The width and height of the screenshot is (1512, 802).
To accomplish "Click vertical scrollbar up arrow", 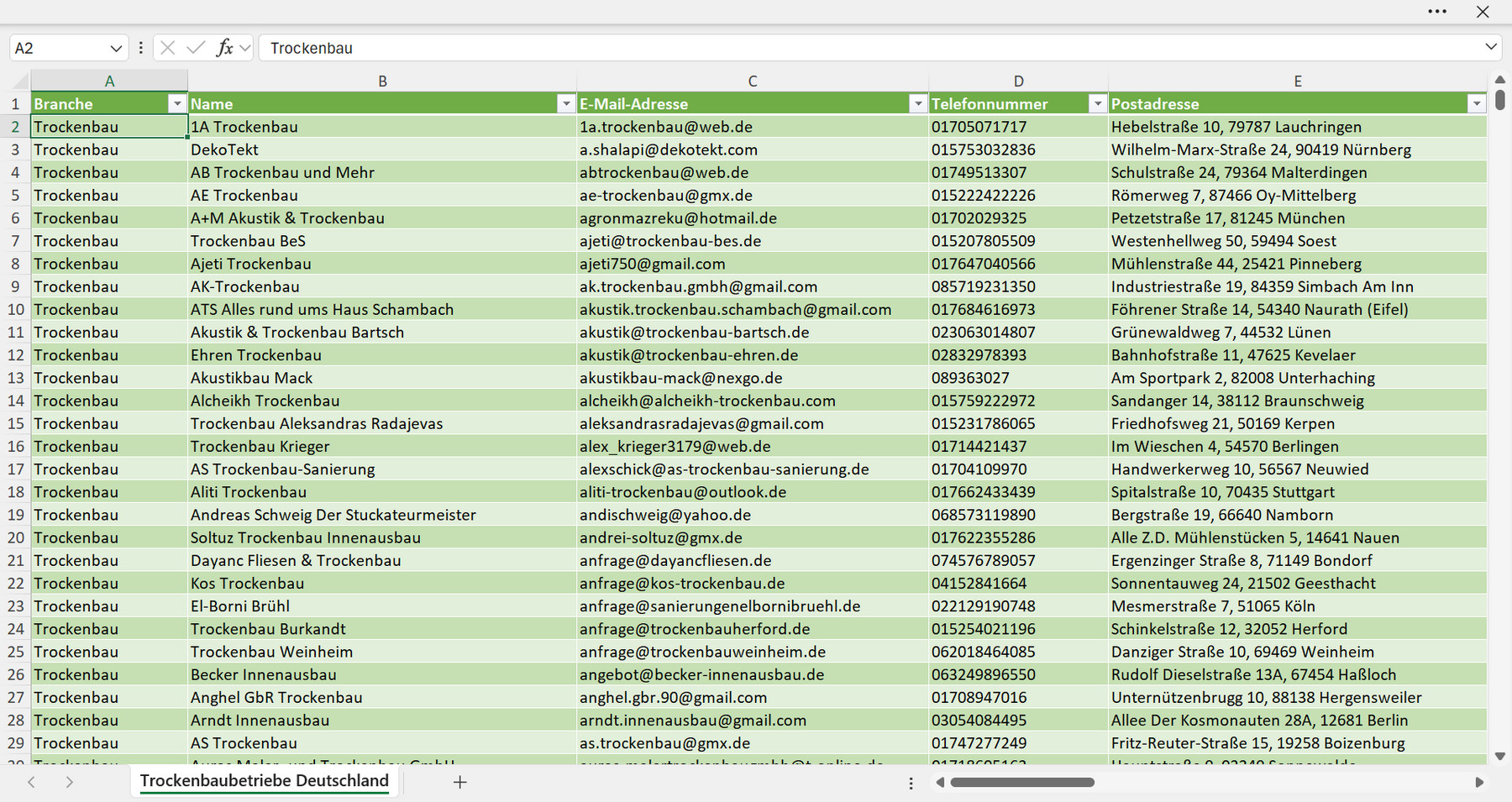I will point(1500,80).
